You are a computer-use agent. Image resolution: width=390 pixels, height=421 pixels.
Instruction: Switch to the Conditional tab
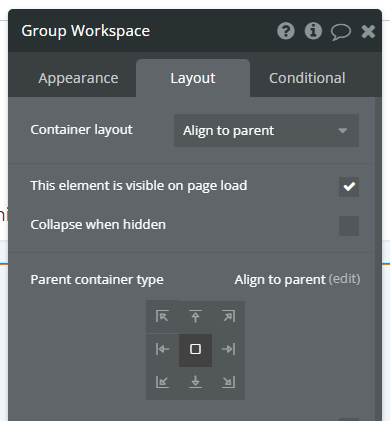[x=307, y=78]
